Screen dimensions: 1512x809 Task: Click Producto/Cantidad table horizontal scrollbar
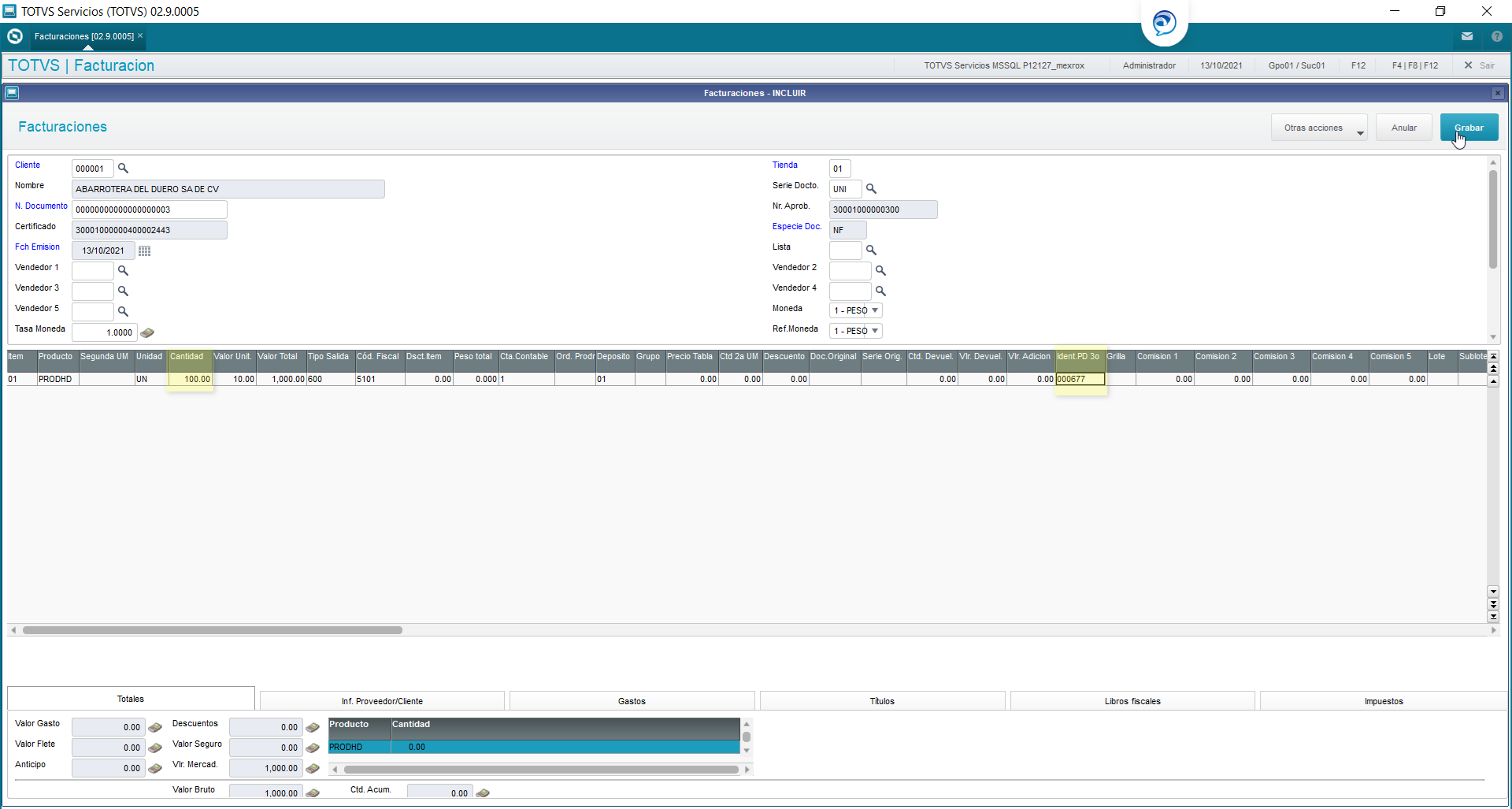541,770
